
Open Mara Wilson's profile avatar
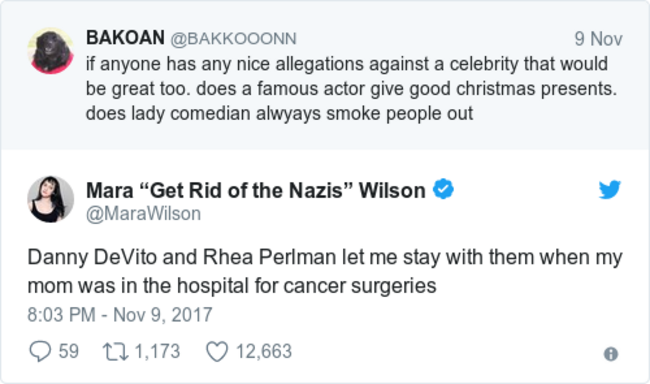click(x=51, y=199)
